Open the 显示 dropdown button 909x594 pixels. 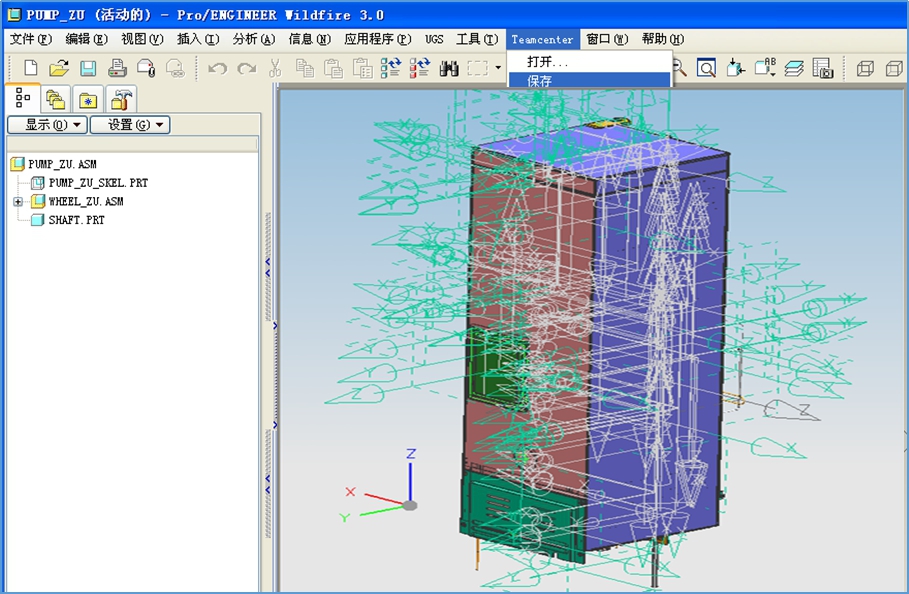click(46, 125)
